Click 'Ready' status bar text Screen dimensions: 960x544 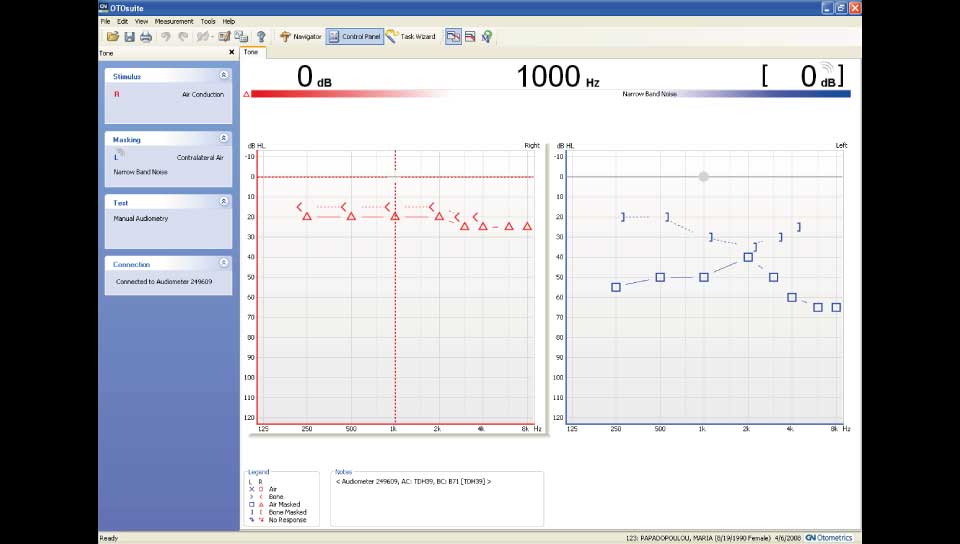[108, 538]
